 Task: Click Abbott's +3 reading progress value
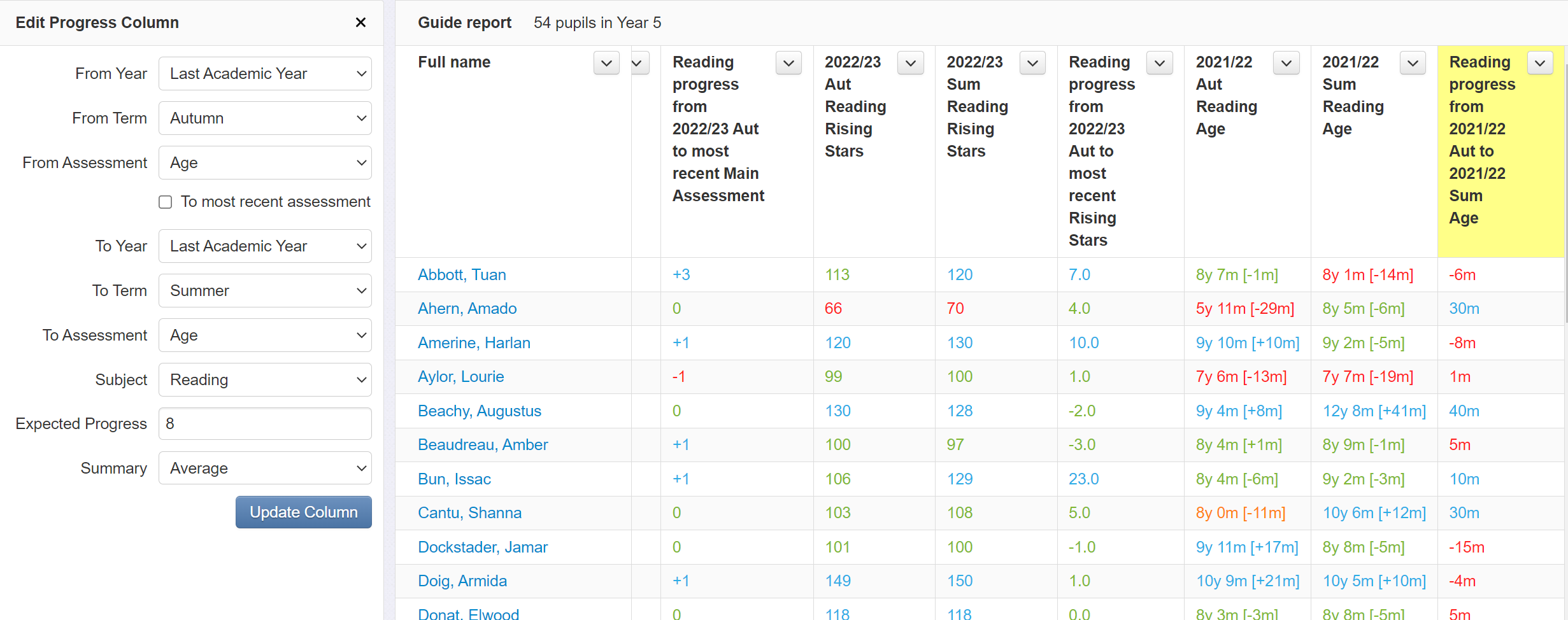[x=681, y=275]
